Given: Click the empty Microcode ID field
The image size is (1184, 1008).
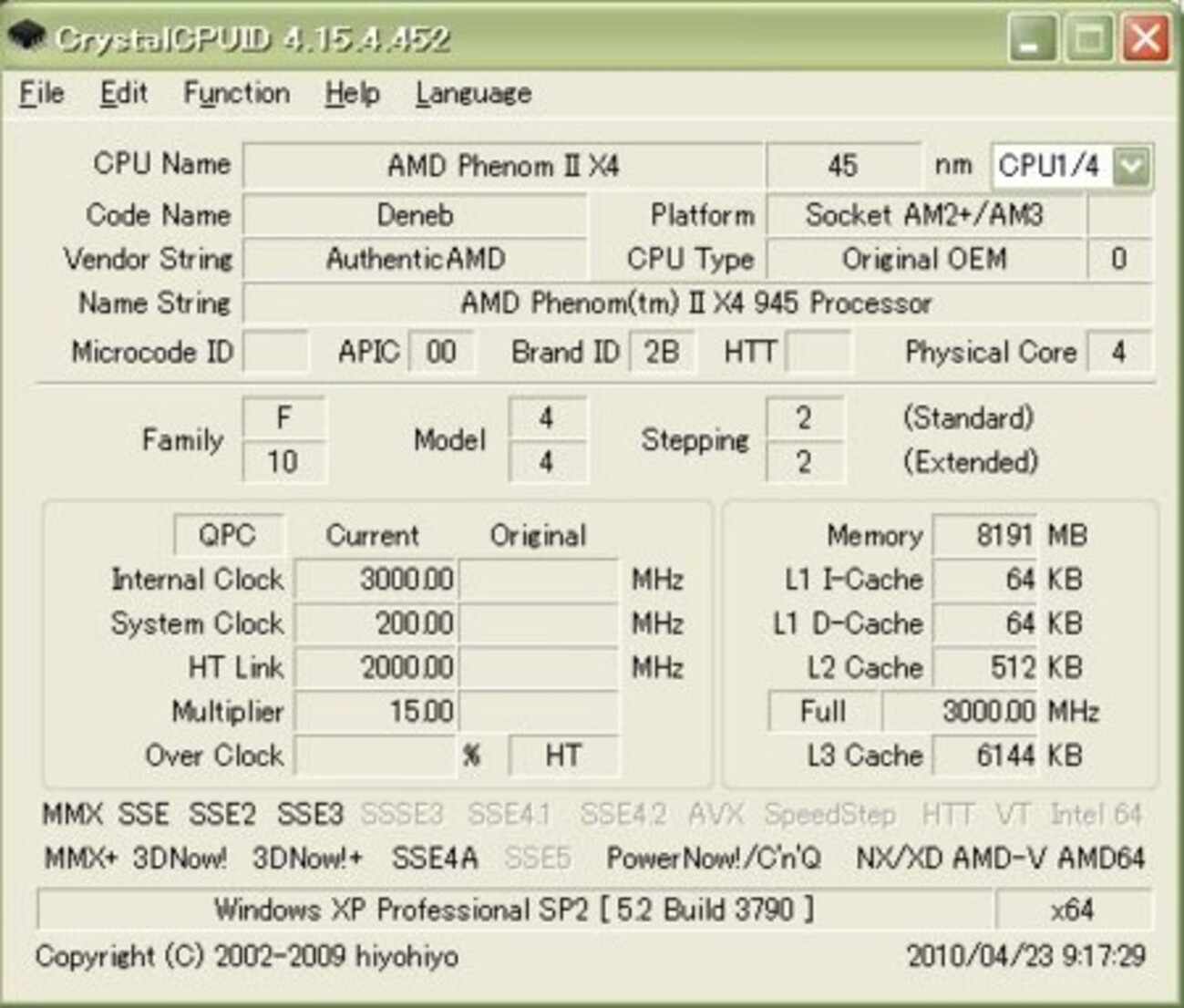Looking at the screenshot, I should 275,352.
